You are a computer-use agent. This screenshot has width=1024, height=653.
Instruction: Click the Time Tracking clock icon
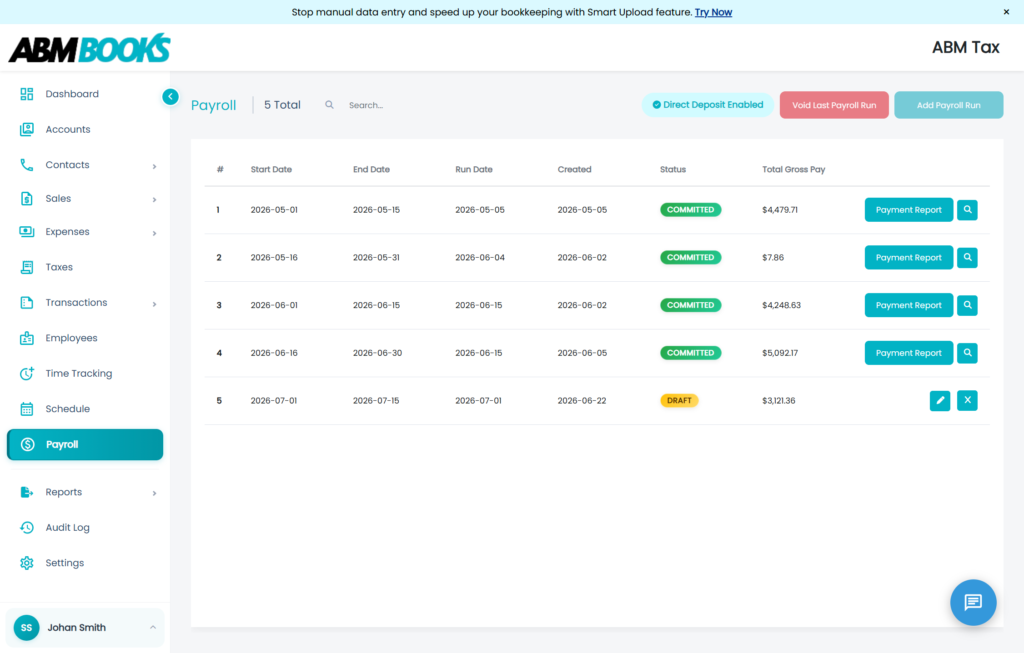[x=27, y=374]
